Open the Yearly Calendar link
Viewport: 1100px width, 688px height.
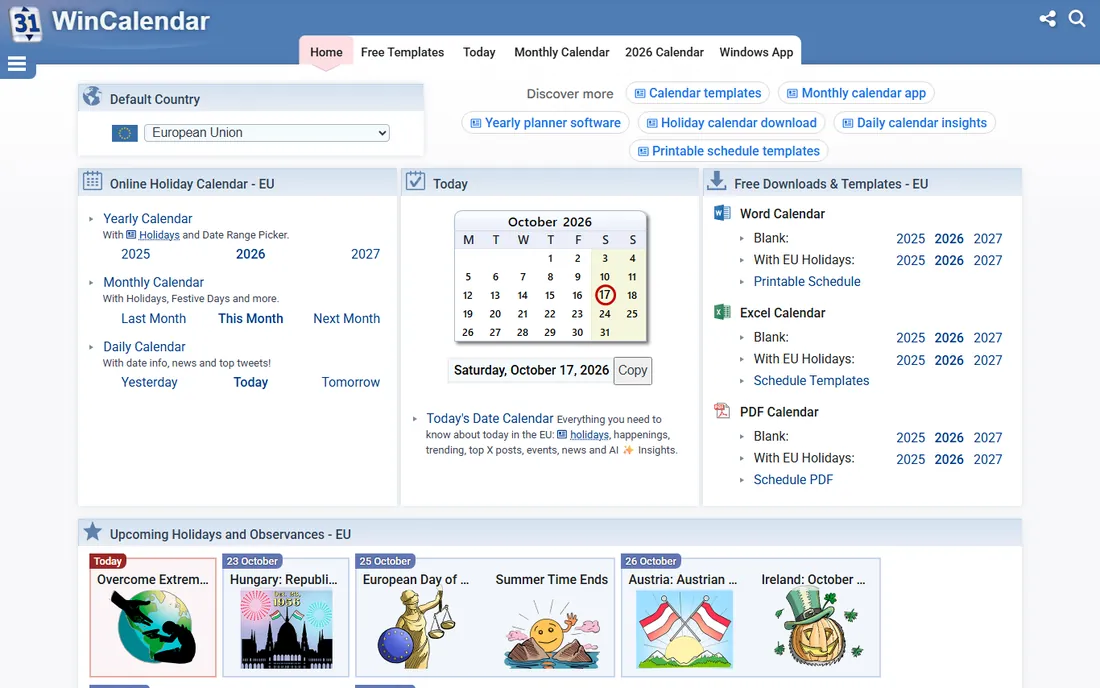(147, 219)
